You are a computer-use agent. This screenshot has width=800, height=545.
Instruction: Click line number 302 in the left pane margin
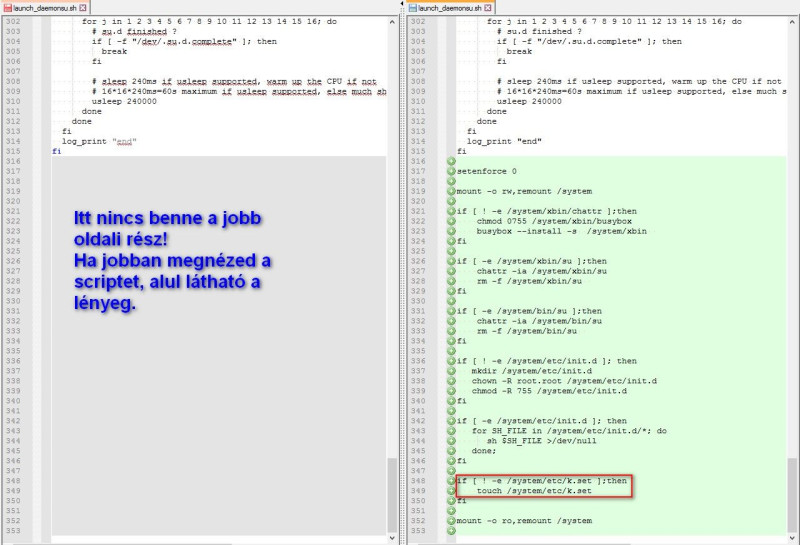(x=13, y=21)
